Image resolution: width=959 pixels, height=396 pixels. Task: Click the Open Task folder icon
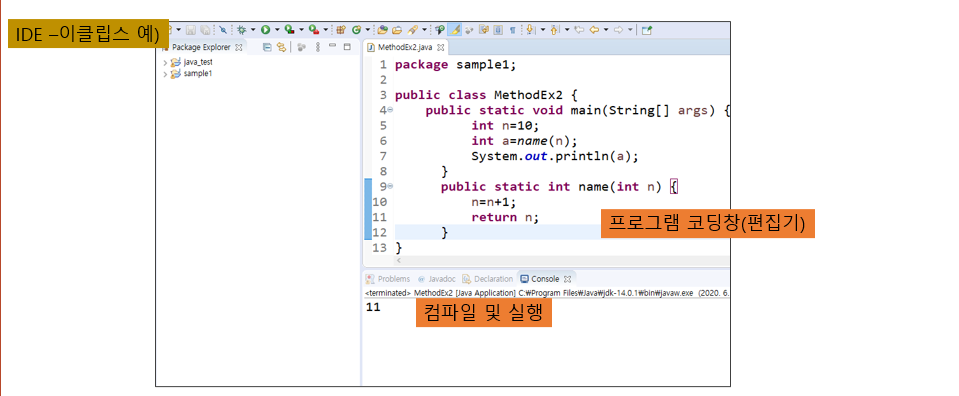[x=397, y=29]
